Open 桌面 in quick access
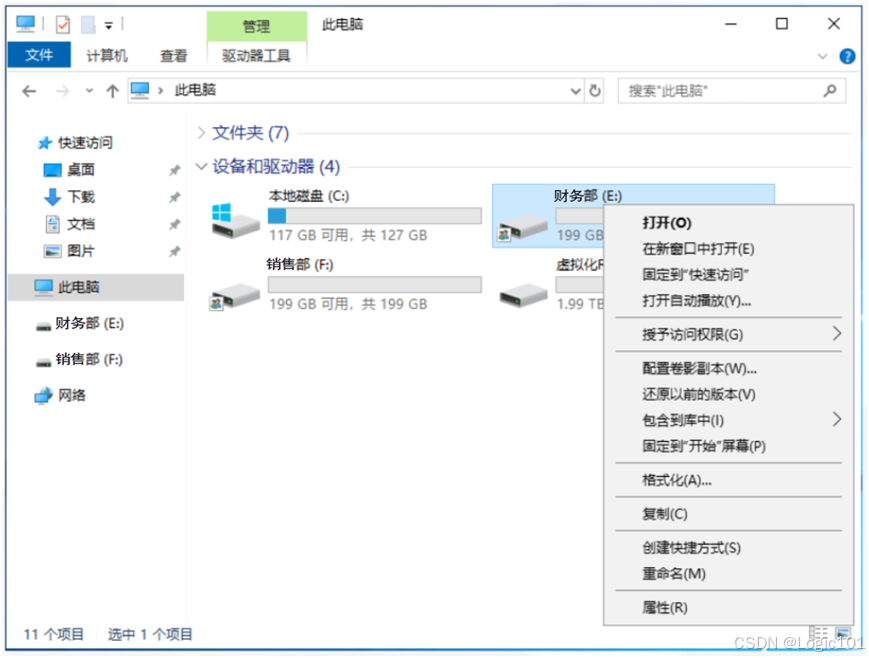The height and width of the screenshot is (658, 869). [x=80, y=170]
